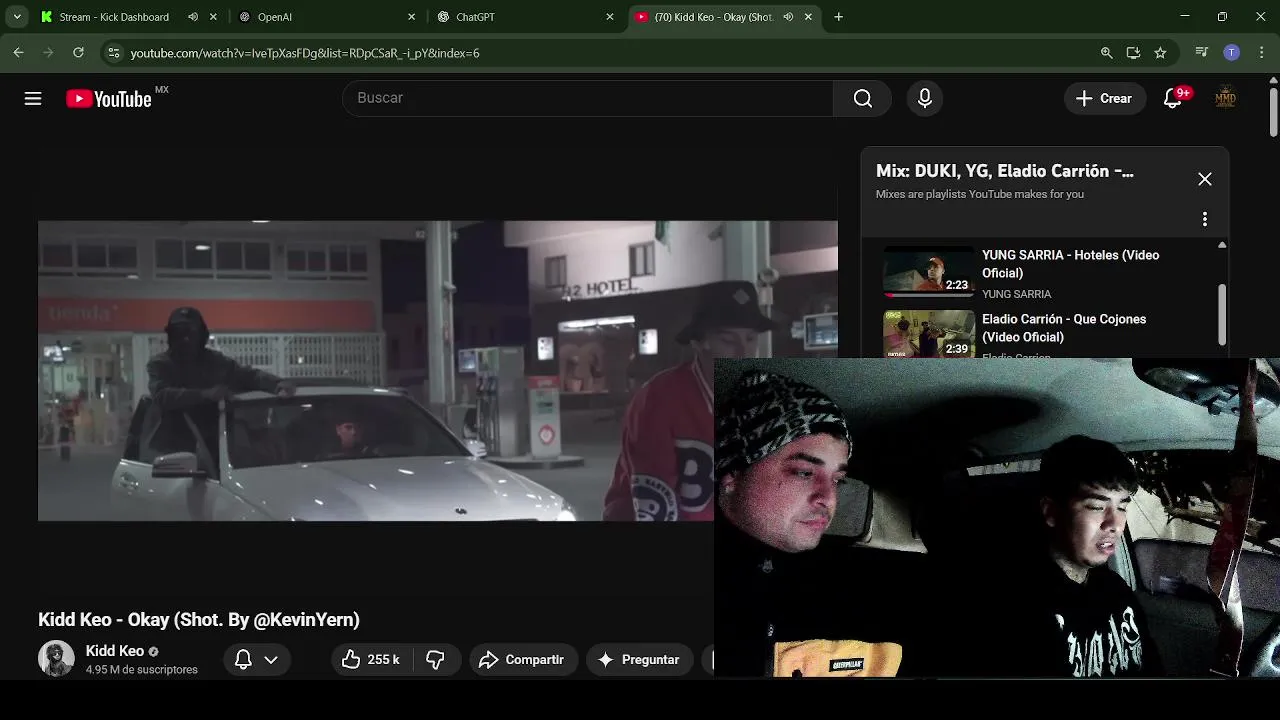Screen dimensions: 1280x720
Task: Toggle subscription notification bell
Action: [243, 660]
